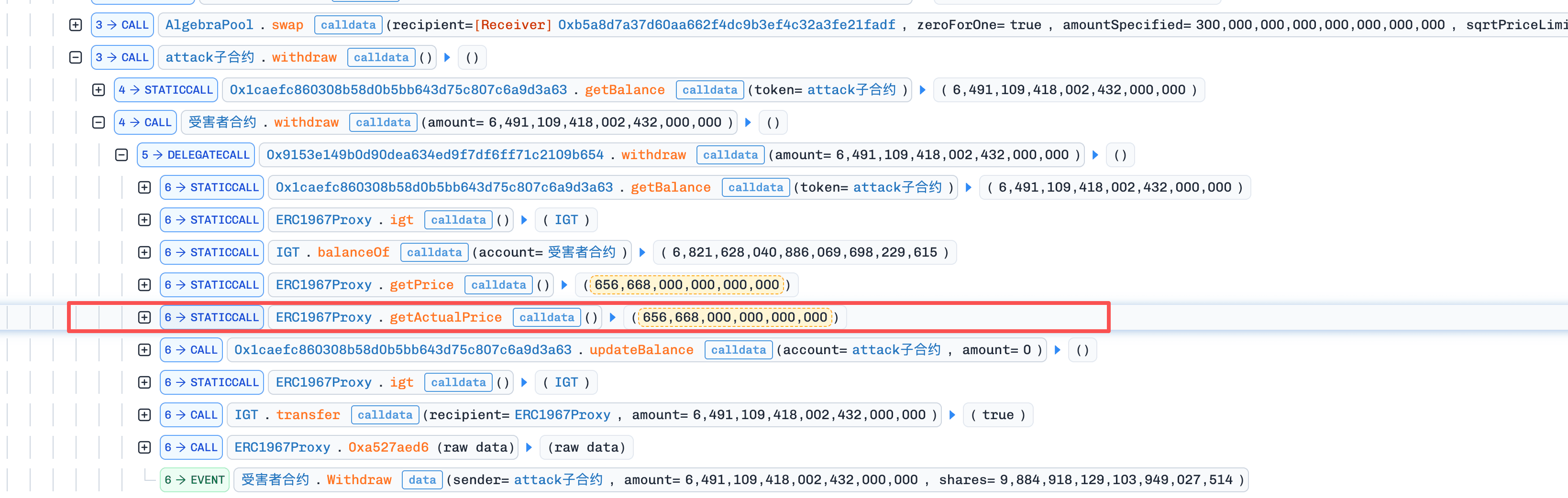Screen dimensions: 1568x498
Task: Click the 5 → DELEGATECALL type badge
Action: pyautogui.click(x=195, y=155)
